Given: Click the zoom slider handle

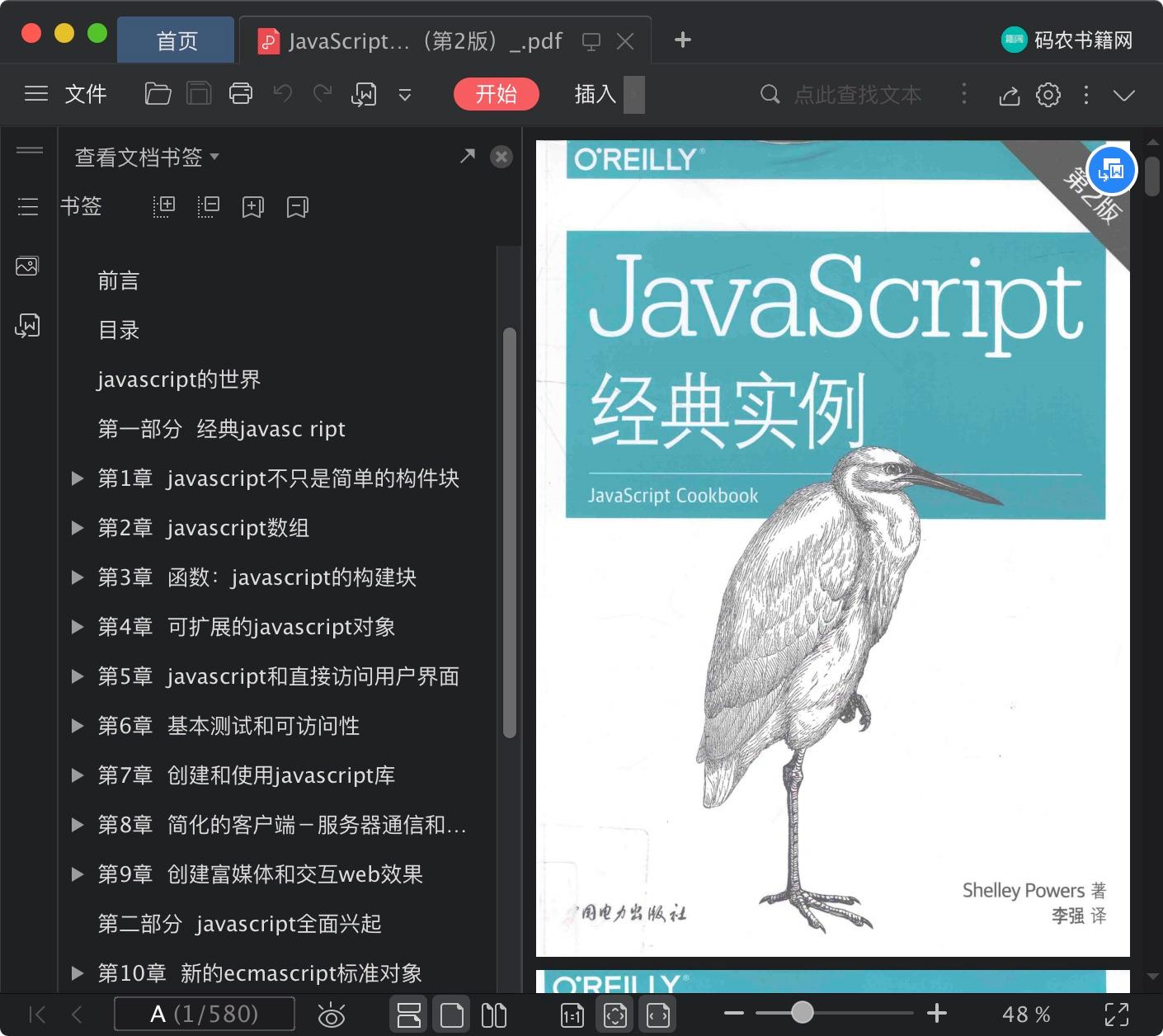Looking at the screenshot, I should coord(802,1012).
